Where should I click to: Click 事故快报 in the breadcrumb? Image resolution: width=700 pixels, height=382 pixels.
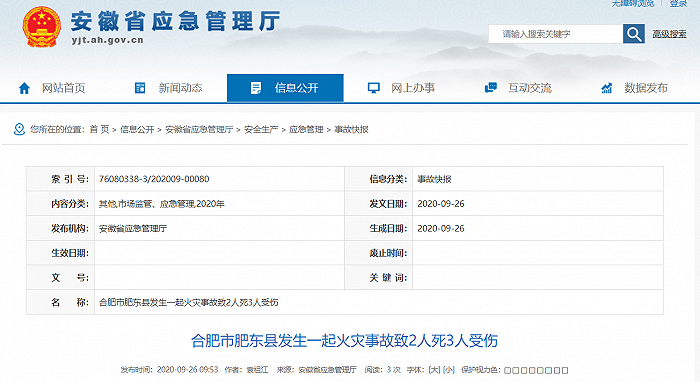(x=351, y=129)
